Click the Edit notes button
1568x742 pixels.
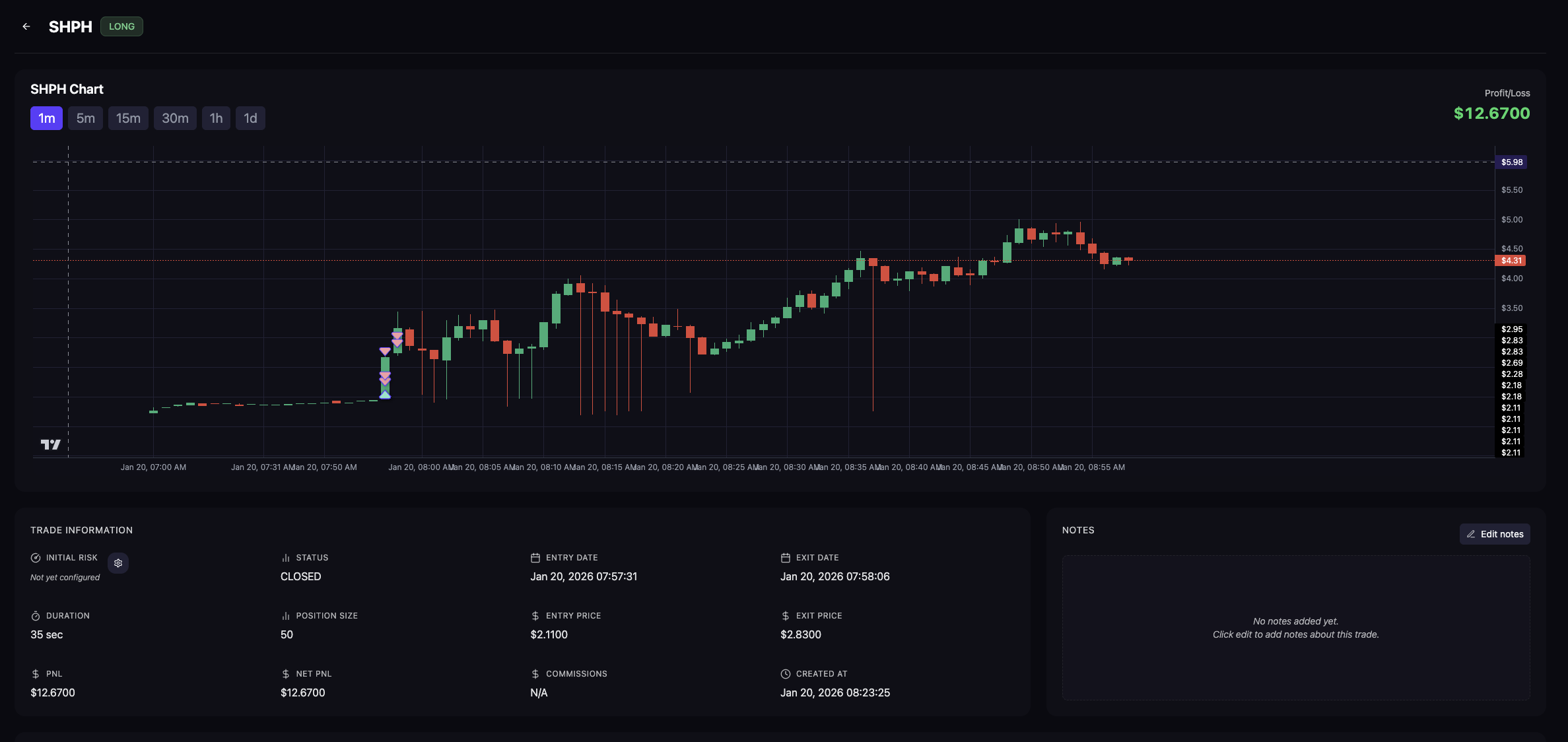point(1495,534)
